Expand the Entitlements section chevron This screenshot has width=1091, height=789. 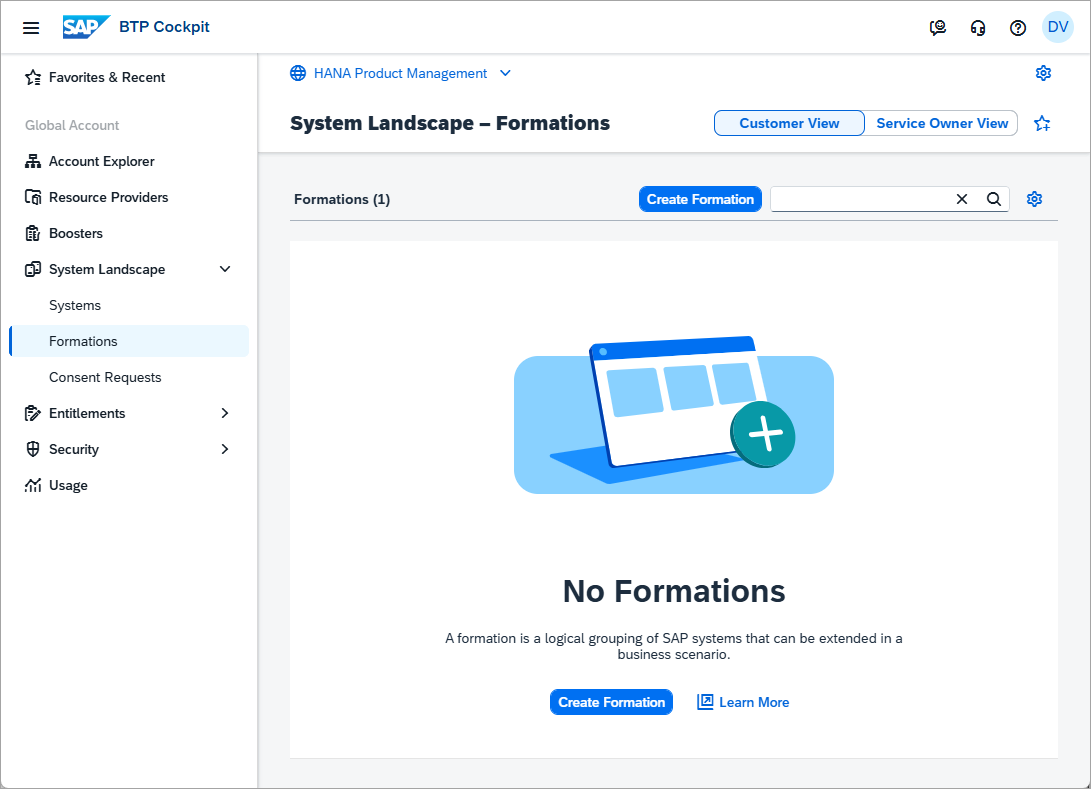pos(225,413)
